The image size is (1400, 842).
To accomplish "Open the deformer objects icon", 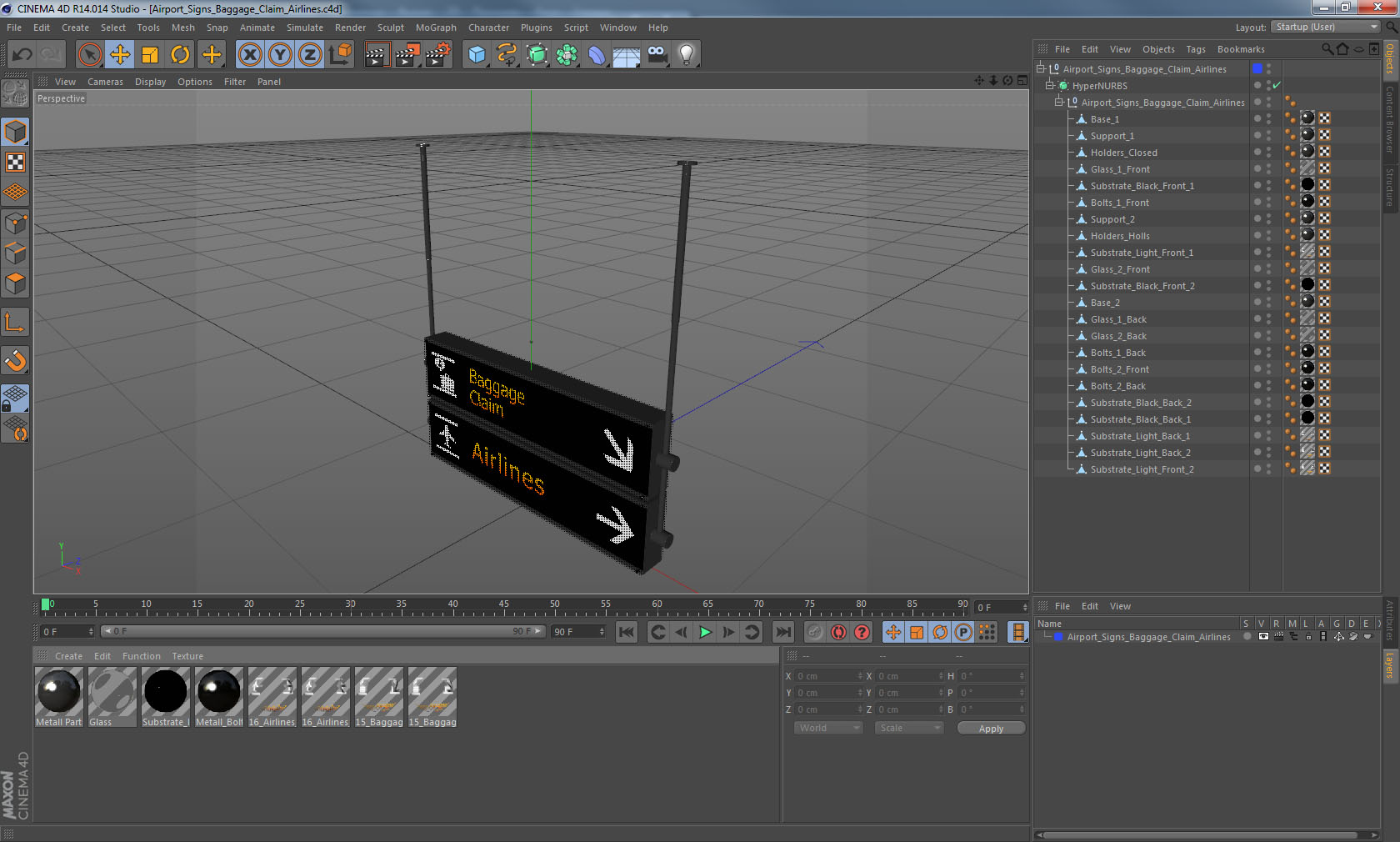I will tap(597, 55).
